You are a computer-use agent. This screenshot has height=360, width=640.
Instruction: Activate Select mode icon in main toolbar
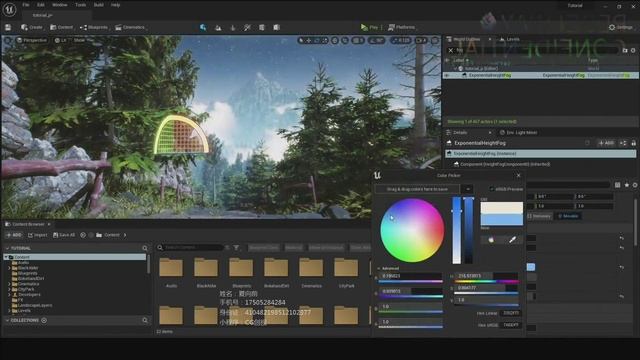point(203,27)
